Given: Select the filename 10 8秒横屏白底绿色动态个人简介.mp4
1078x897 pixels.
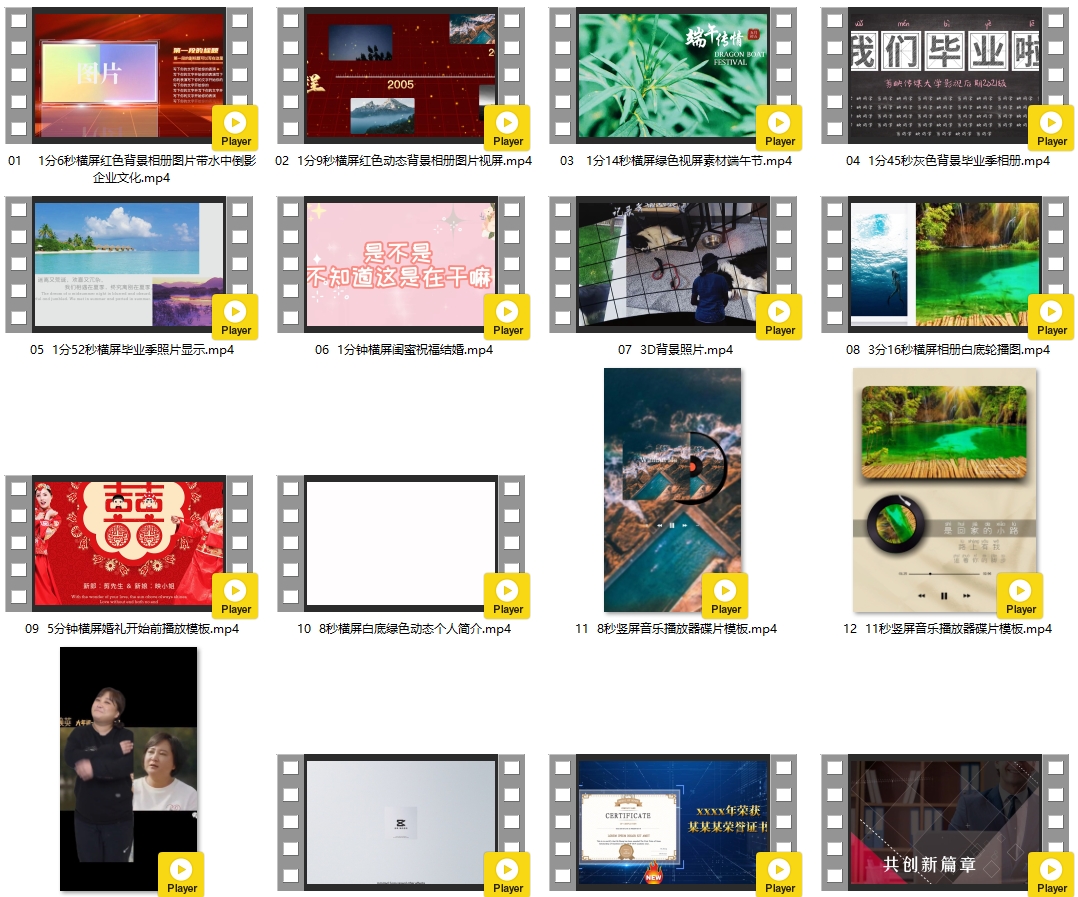Looking at the screenshot, I should pyautogui.click(x=403, y=629).
